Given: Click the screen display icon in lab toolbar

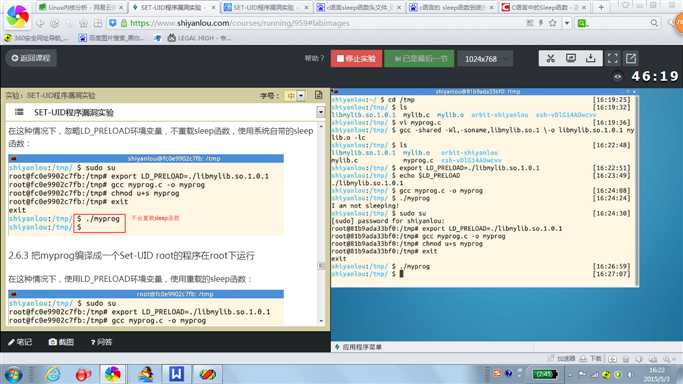Looking at the screenshot, I should pyautogui.click(x=571, y=58).
